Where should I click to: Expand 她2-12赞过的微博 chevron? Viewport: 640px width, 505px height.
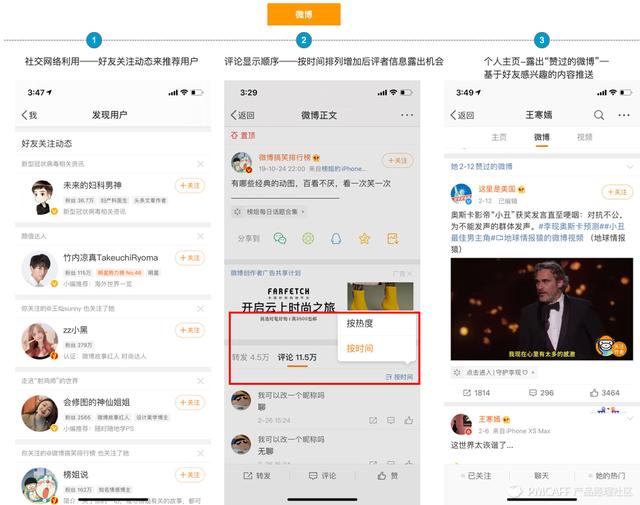pos(630,167)
